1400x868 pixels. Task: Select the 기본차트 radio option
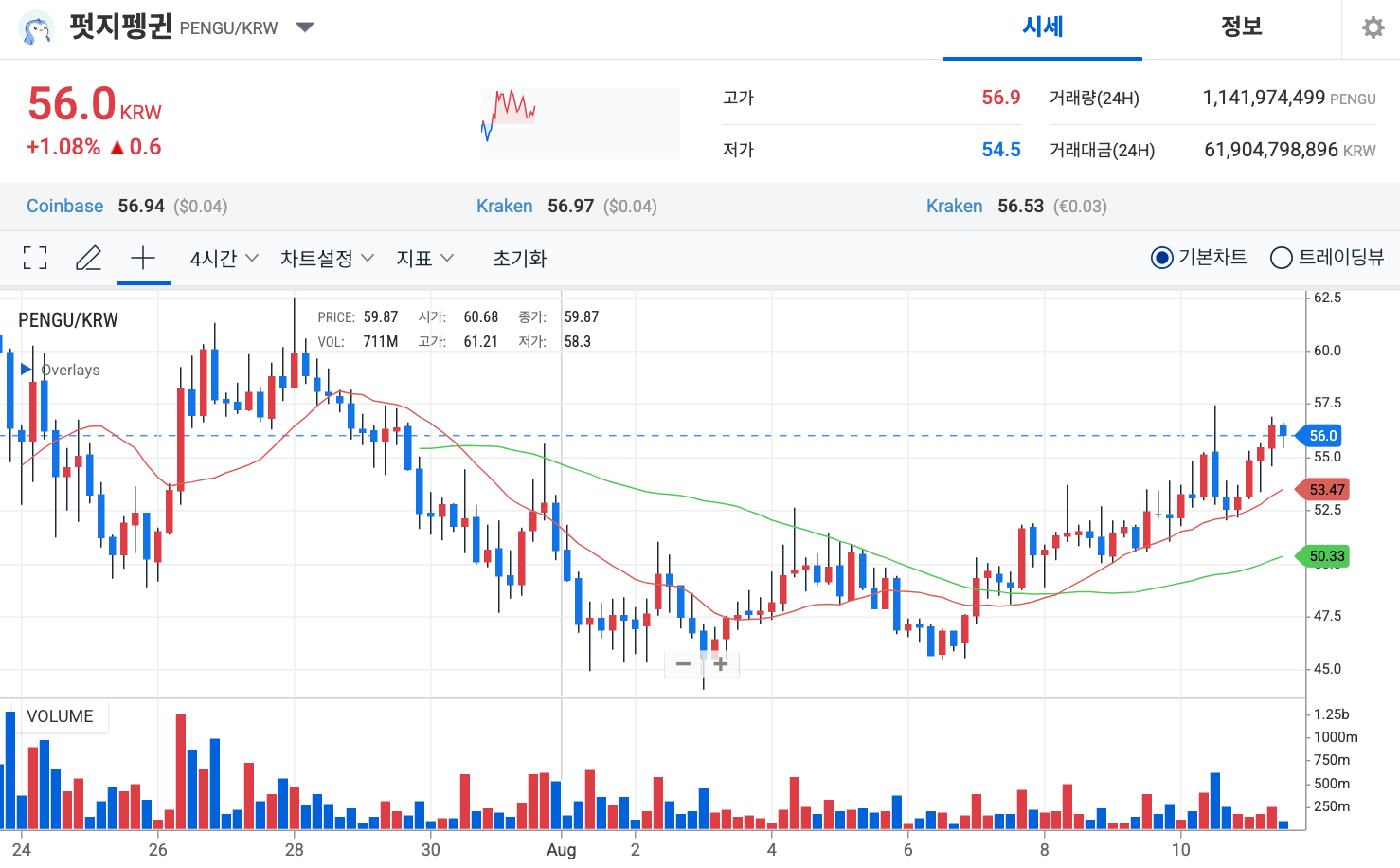point(1161,258)
